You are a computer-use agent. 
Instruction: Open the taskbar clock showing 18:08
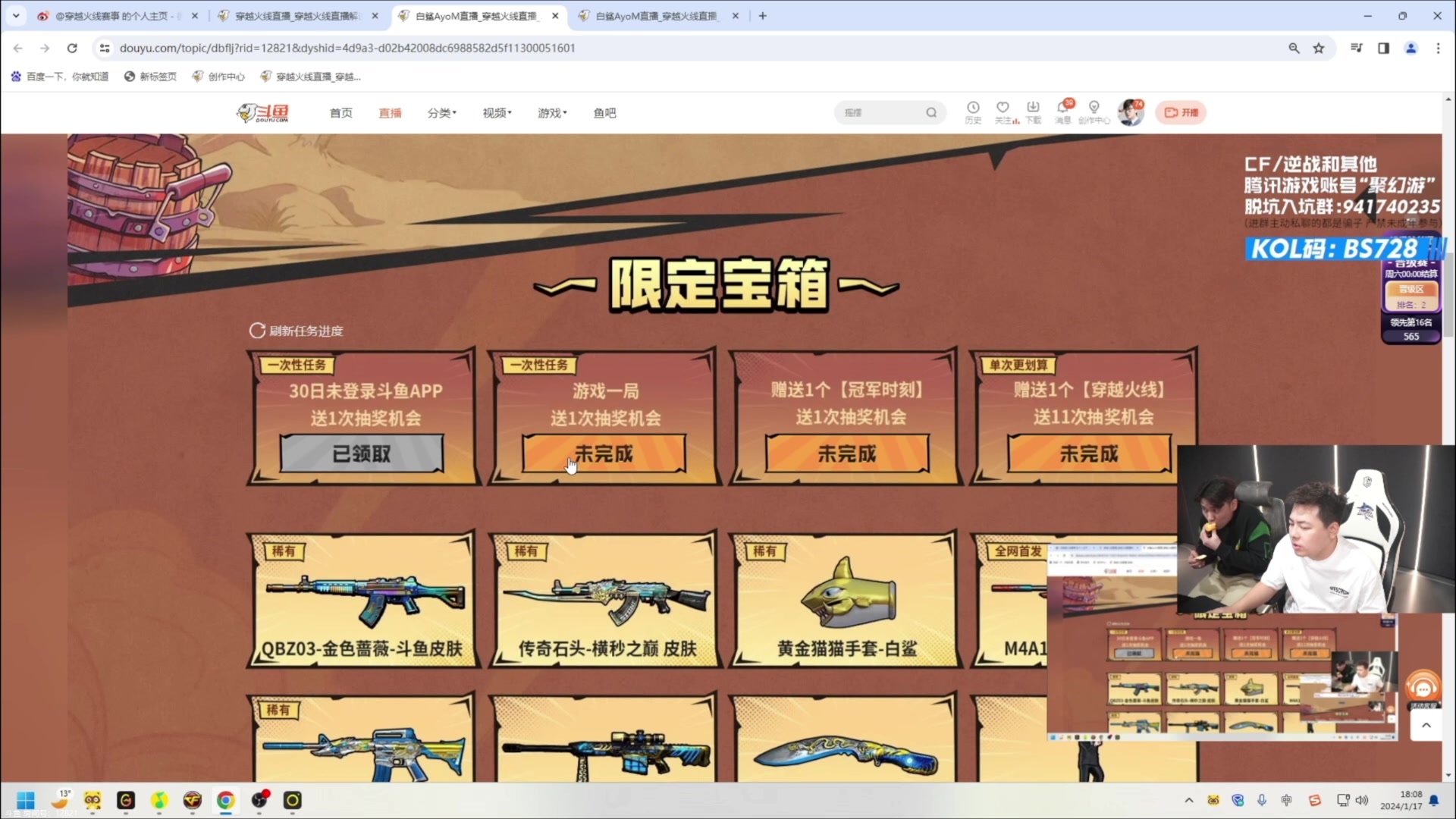point(1401,800)
